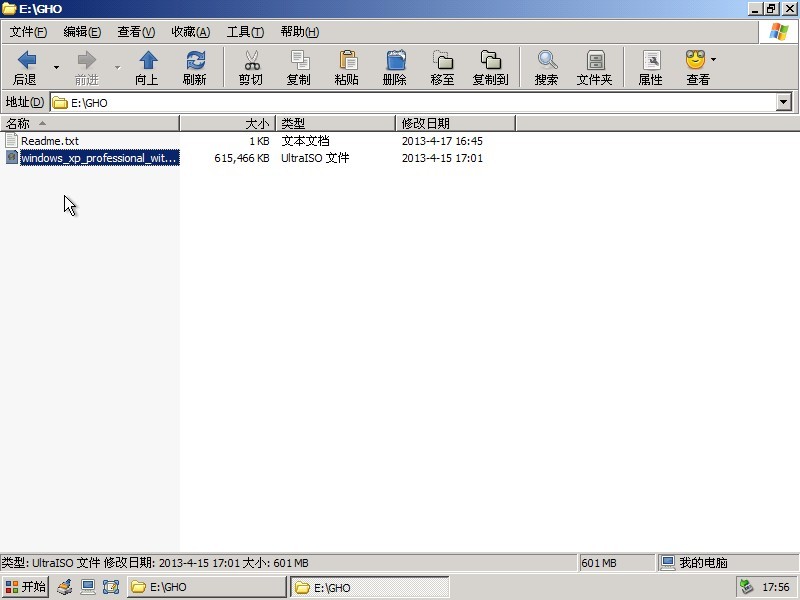Click the address bar path field
Viewport: 800px width, 600px height.
point(400,102)
